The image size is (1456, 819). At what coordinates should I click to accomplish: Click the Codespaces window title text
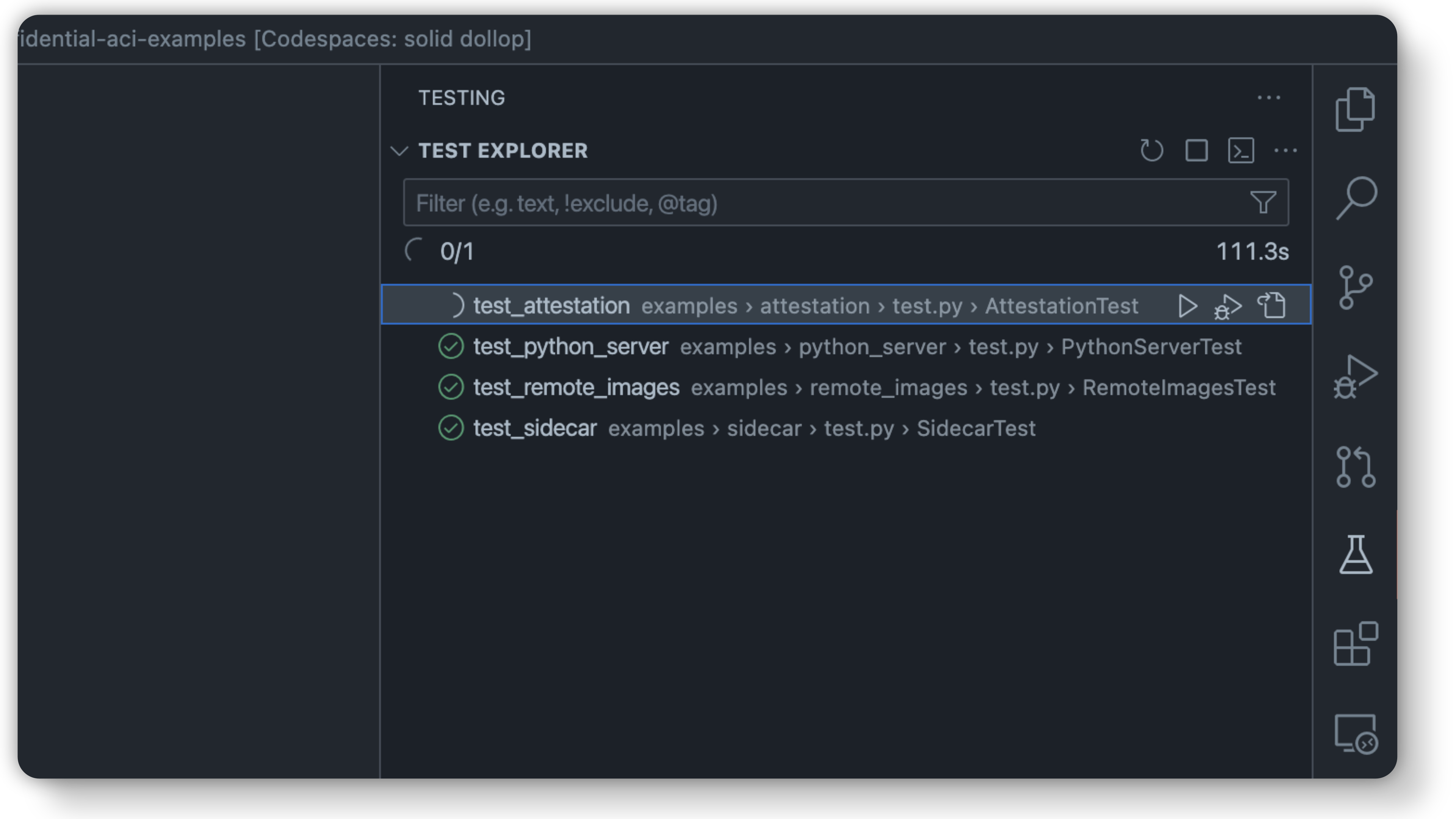(275, 39)
